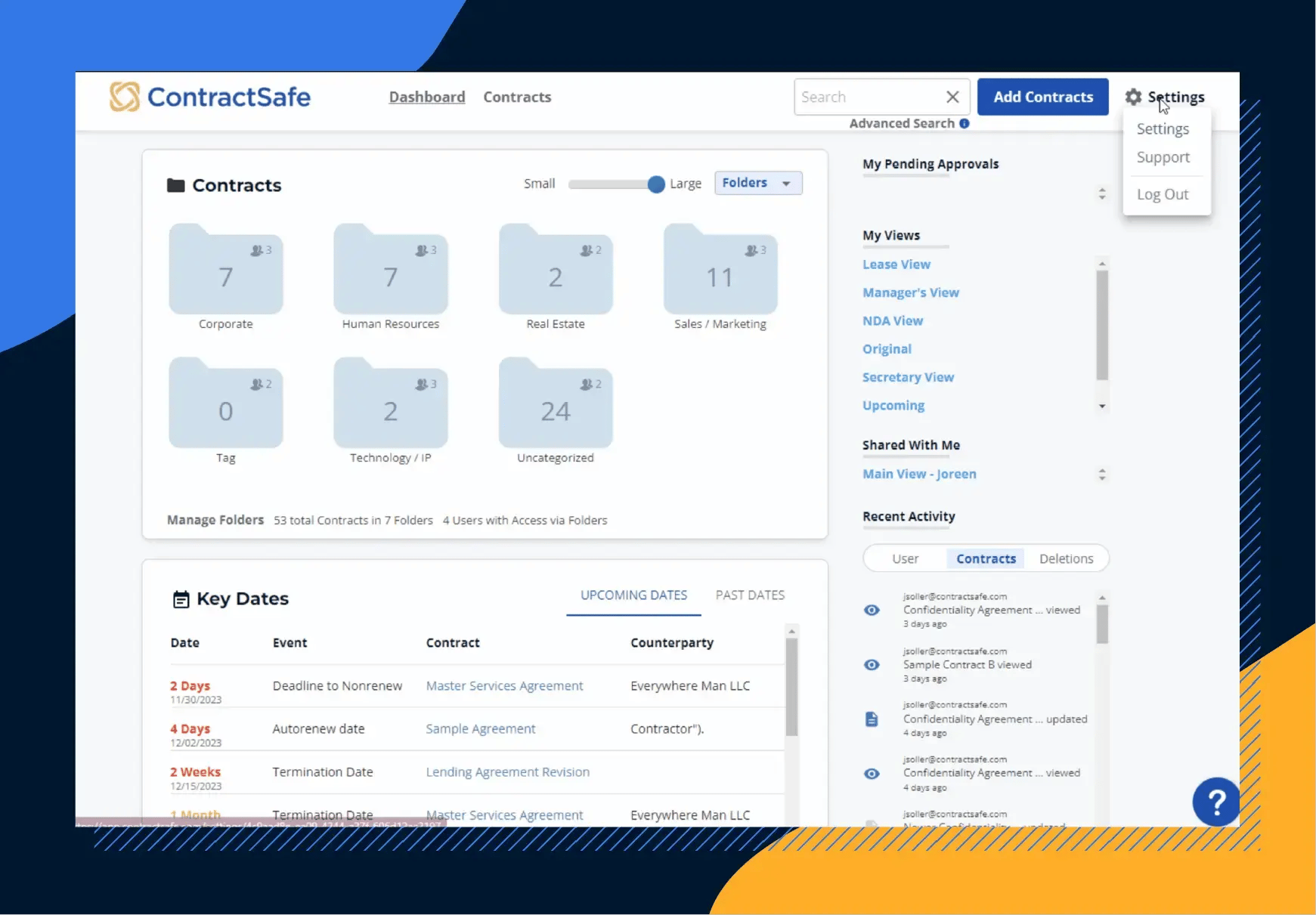Open the Tag folder

(226, 403)
